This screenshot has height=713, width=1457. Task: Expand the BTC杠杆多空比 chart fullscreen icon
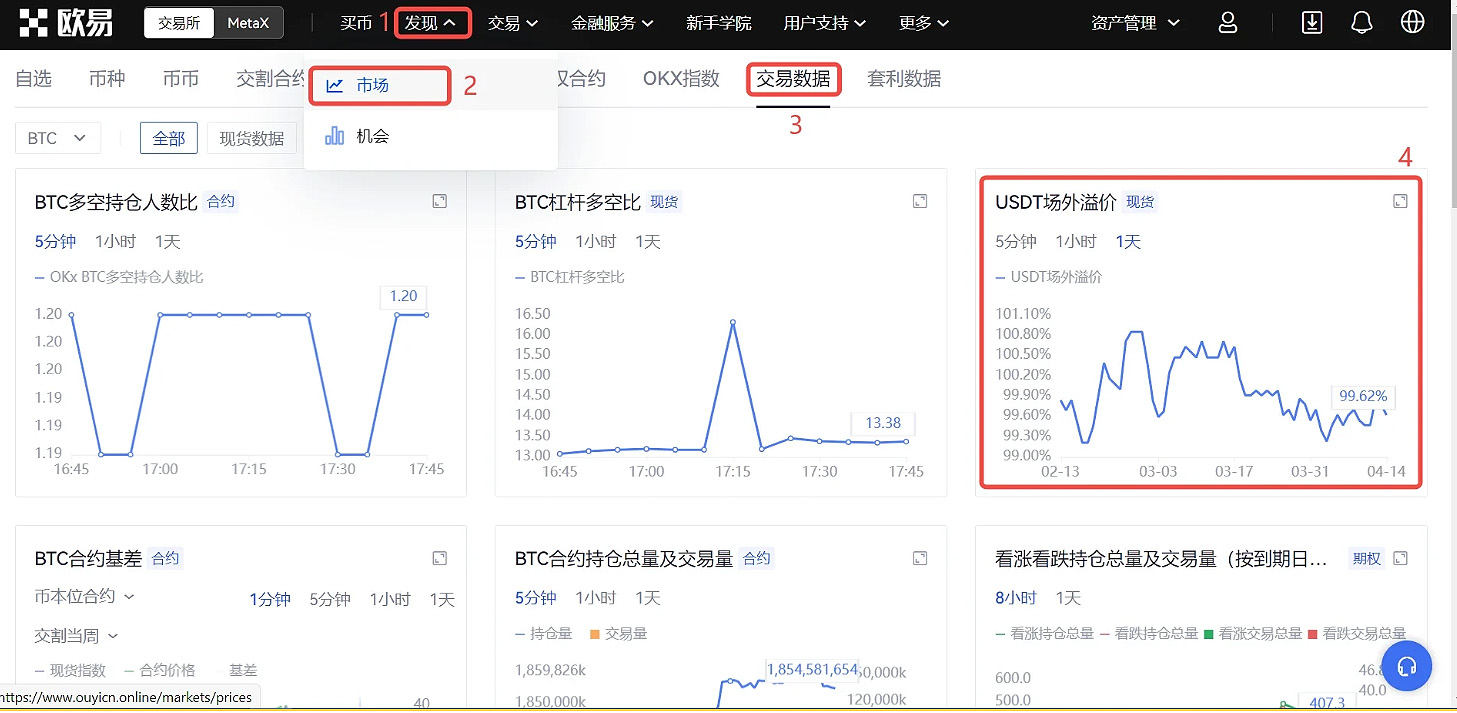click(x=920, y=202)
